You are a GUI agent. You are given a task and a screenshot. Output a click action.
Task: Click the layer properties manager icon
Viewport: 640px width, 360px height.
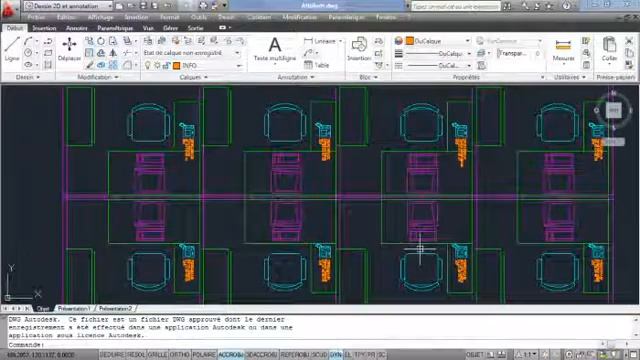coord(148,41)
